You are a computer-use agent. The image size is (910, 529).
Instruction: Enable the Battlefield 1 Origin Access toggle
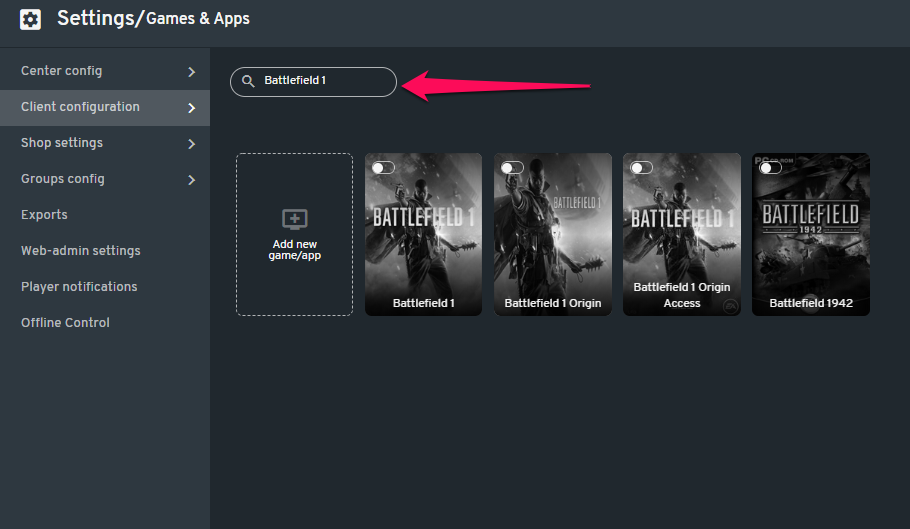pos(641,168)
